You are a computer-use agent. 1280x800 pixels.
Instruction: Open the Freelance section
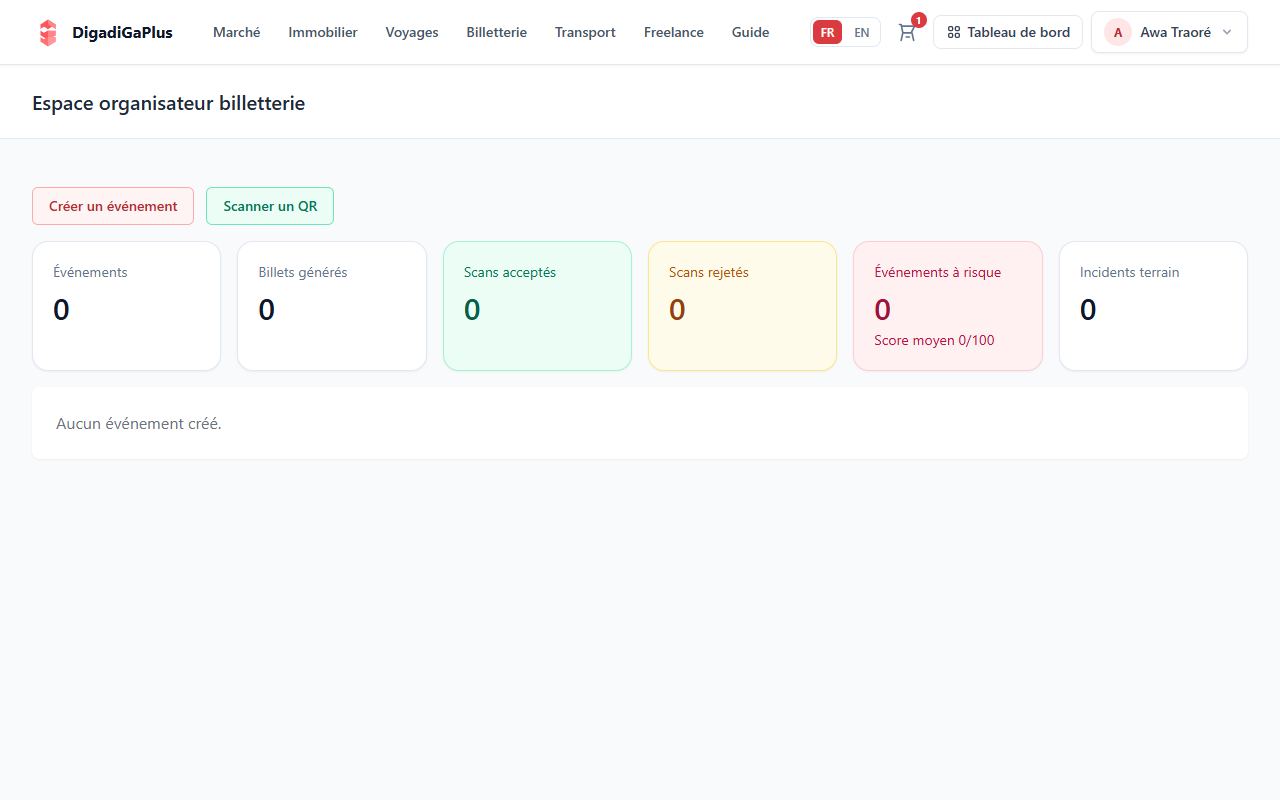coord(674,32)
